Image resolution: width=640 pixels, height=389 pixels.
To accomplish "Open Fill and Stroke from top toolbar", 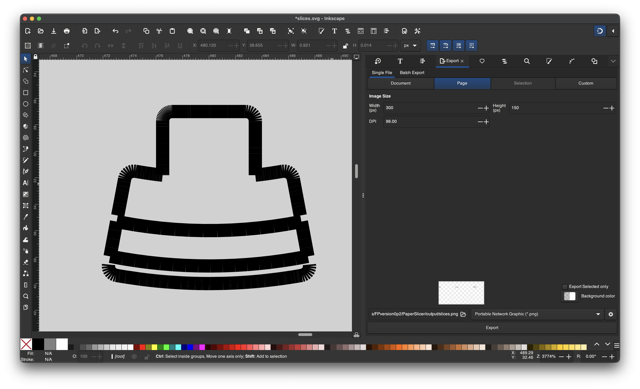I will coord(321,31).
